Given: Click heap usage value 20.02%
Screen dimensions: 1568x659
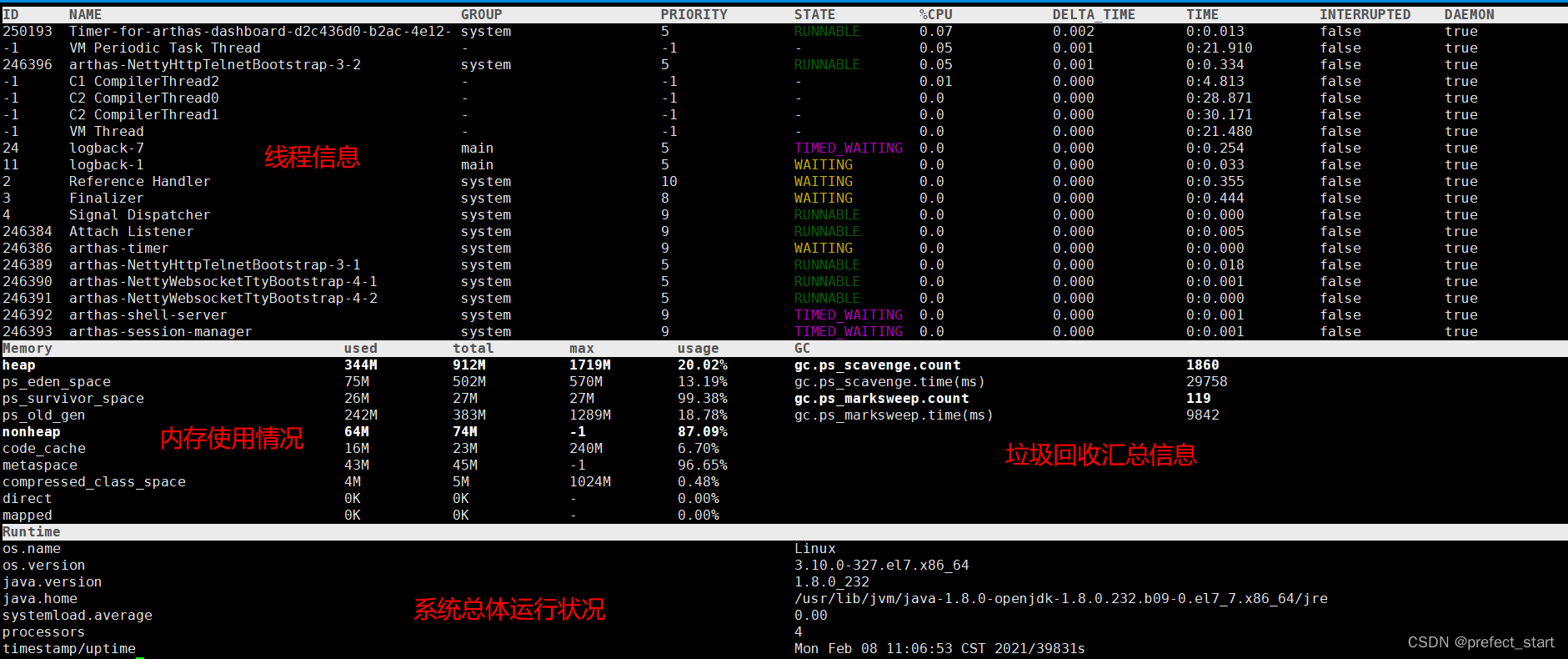Looking at the screenshot, I should [703, 365].
